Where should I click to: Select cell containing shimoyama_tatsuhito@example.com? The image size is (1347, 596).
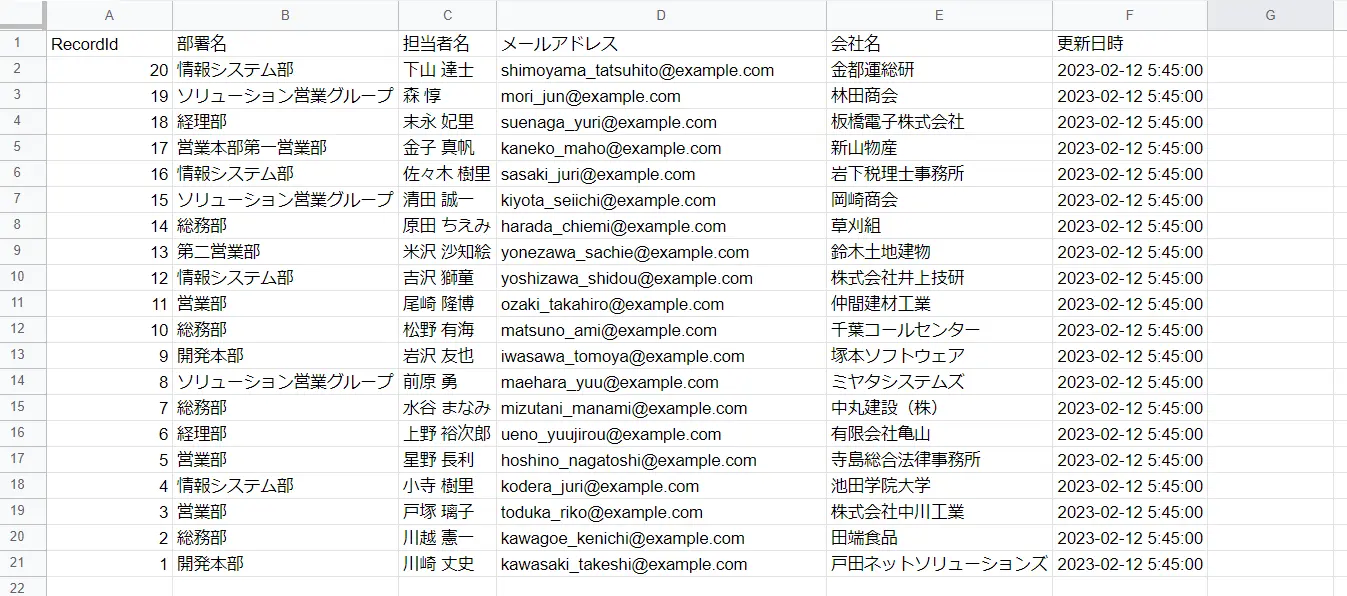[x=661, y=70]
